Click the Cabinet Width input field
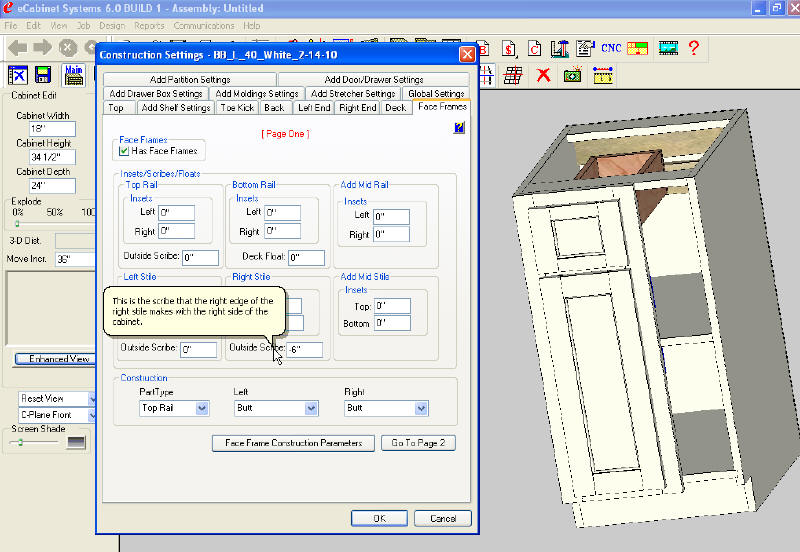This screenshot has width=800, height=552. pos(53,129)
